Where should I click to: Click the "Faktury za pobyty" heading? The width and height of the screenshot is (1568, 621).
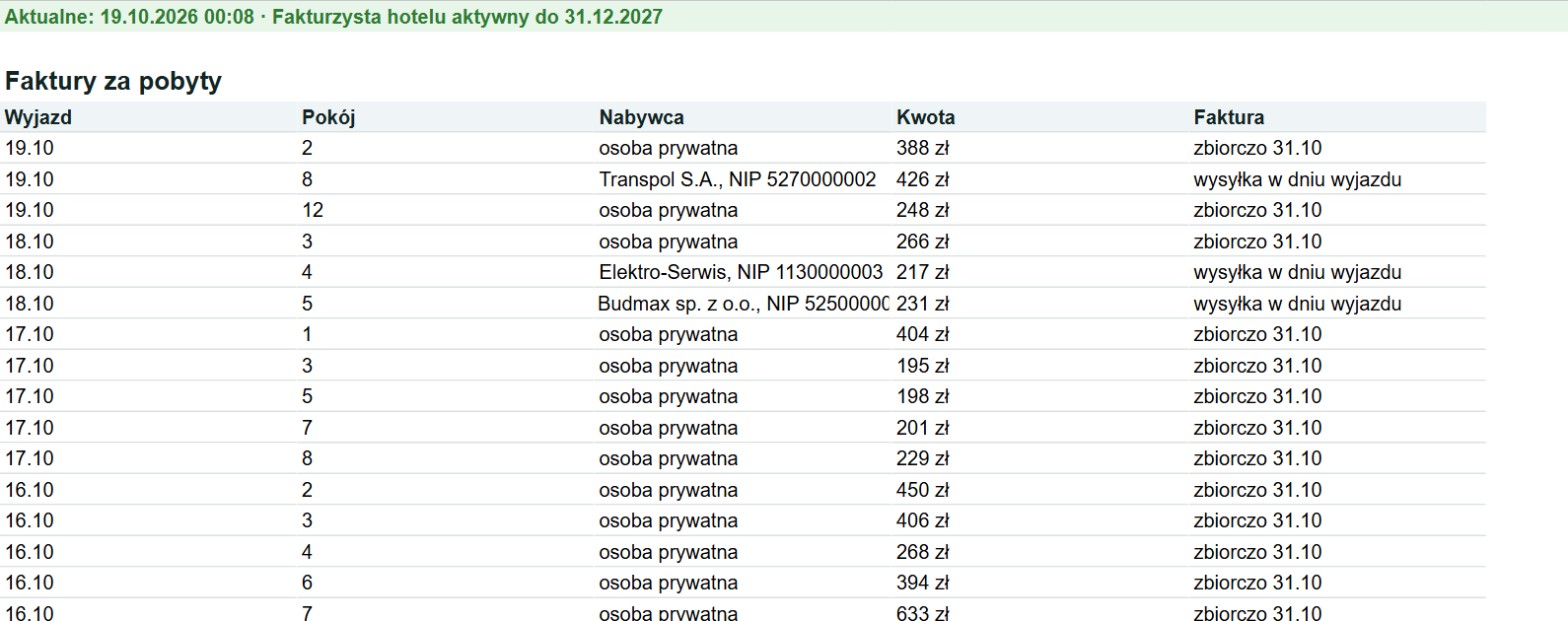[x=113, y=81]
